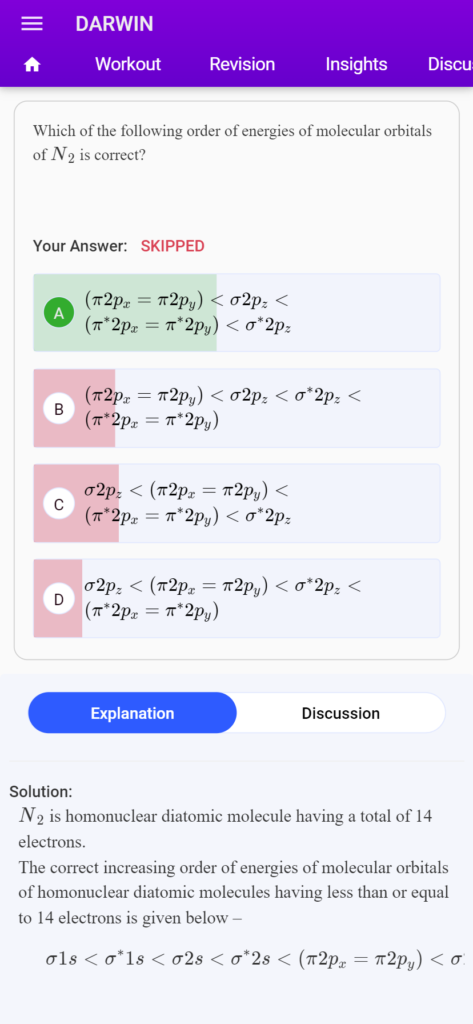Click the molecular orbital energy order formula

coord(255,959)
